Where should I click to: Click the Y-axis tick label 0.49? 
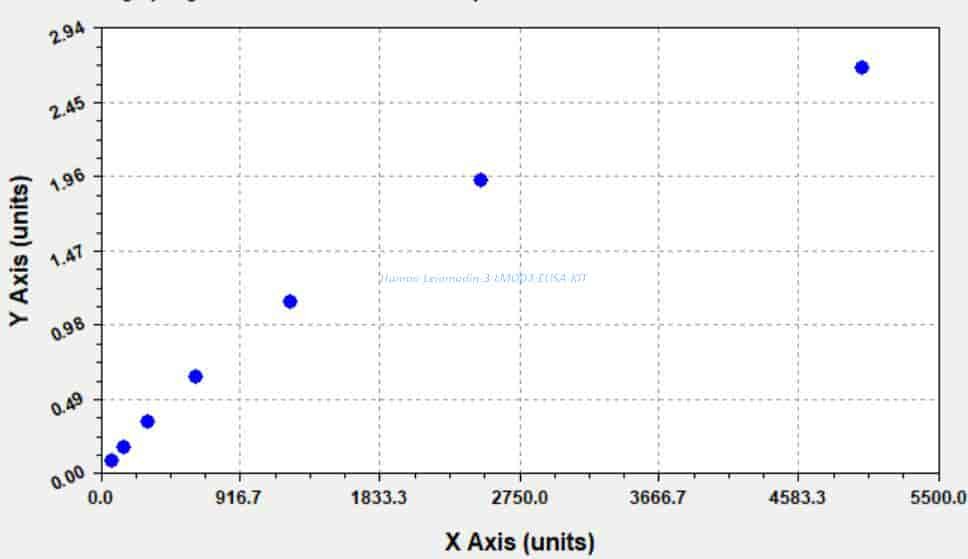pos(68,405)
